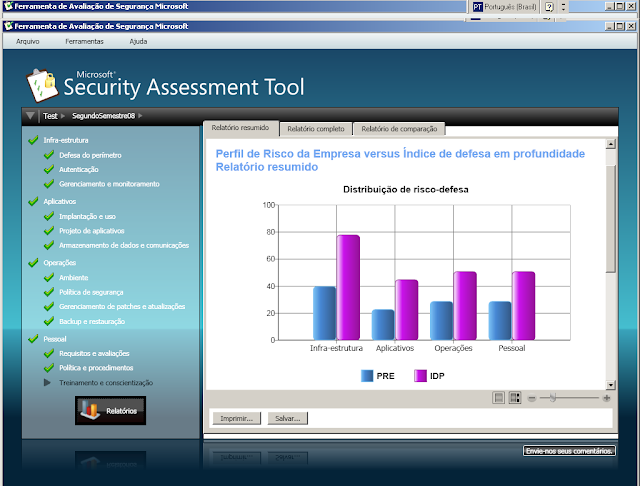Switch to Relatório resumido tab
640x486 pixels.
pyautogui.click(x=240, y=128)
